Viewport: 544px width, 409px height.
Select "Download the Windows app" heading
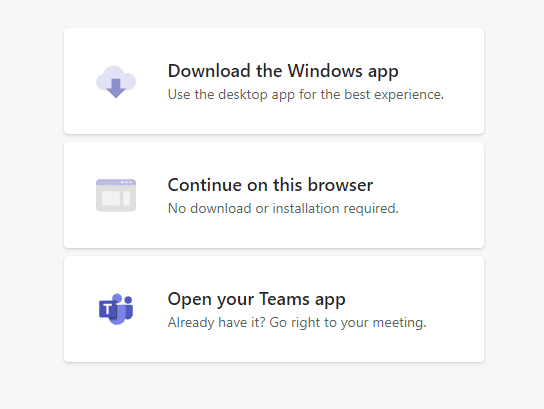283,71
